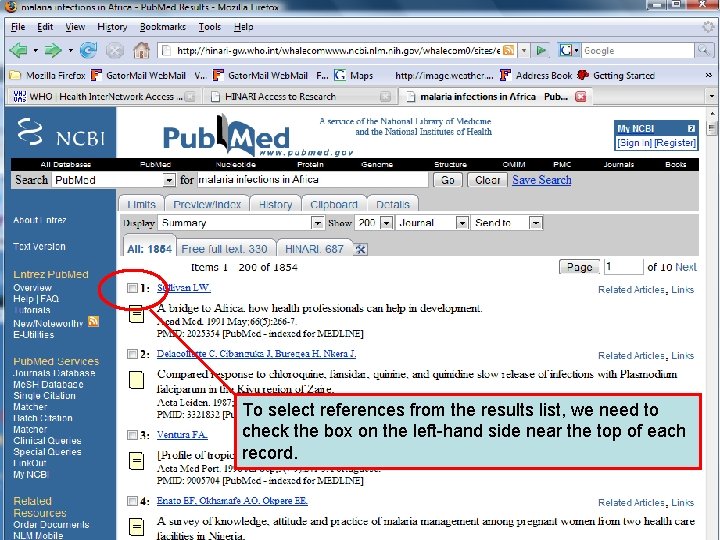
Task: Click in the PubMed search query field
Action: coord(312,180)
